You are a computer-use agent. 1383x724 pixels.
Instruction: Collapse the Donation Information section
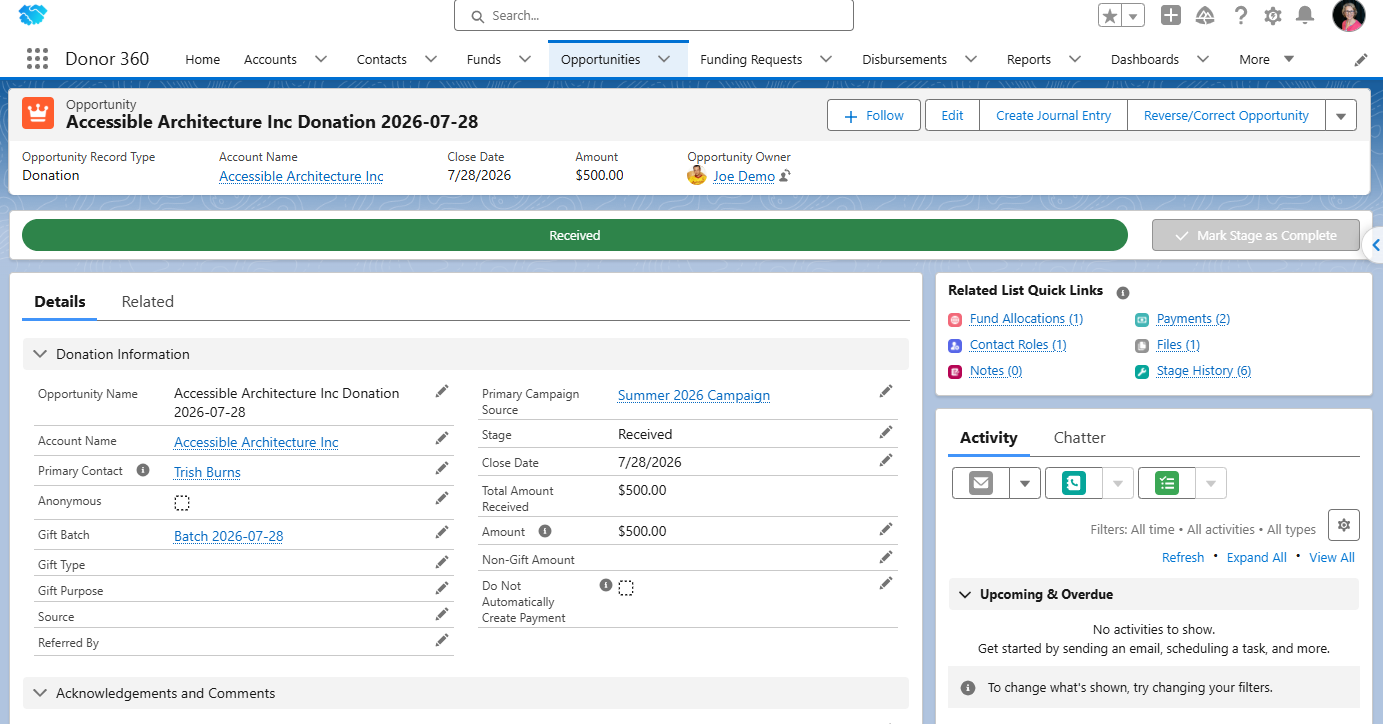tap(40, 354)
